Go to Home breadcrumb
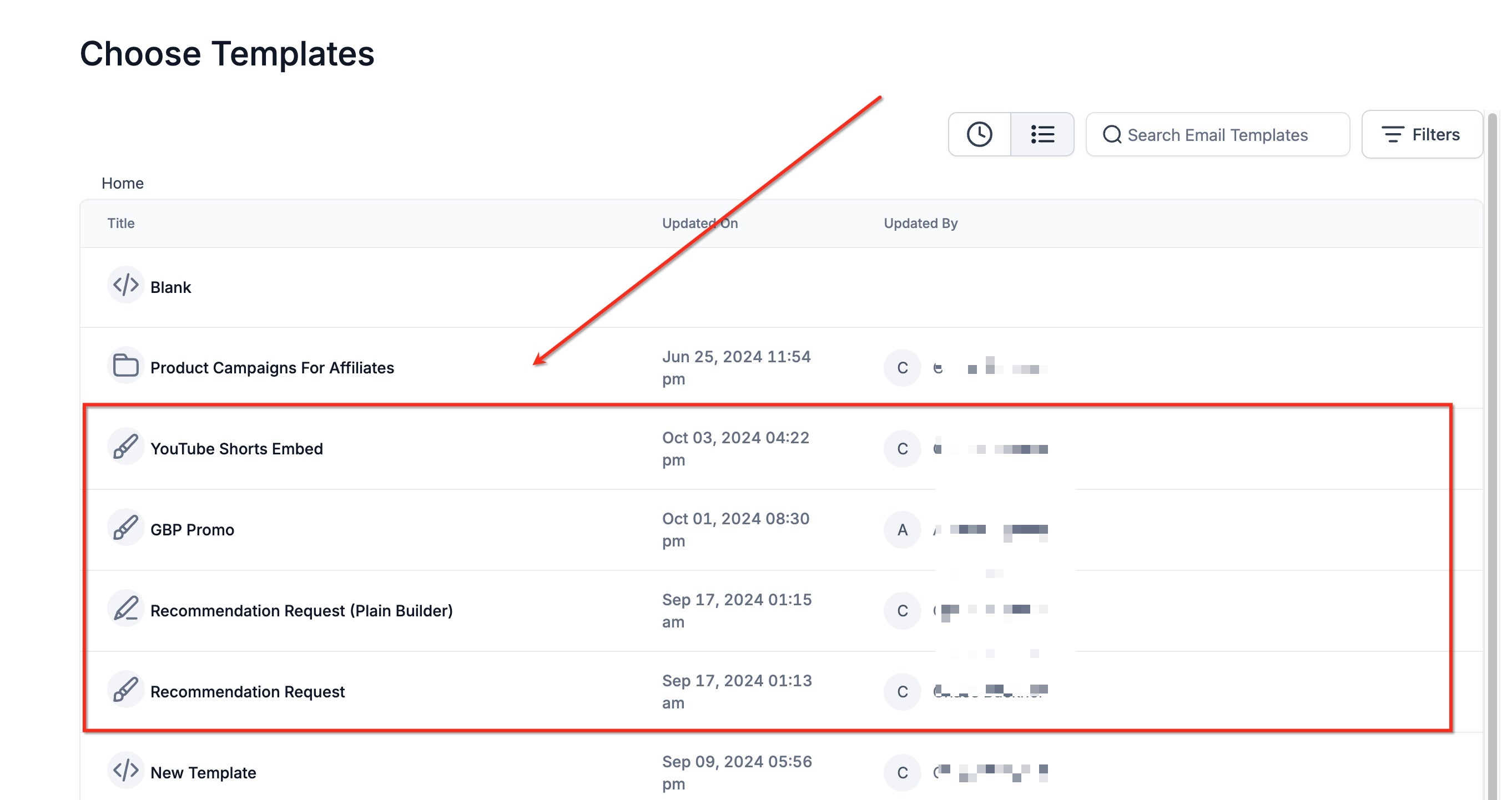 pyautogui.click(x=122, y=183)
